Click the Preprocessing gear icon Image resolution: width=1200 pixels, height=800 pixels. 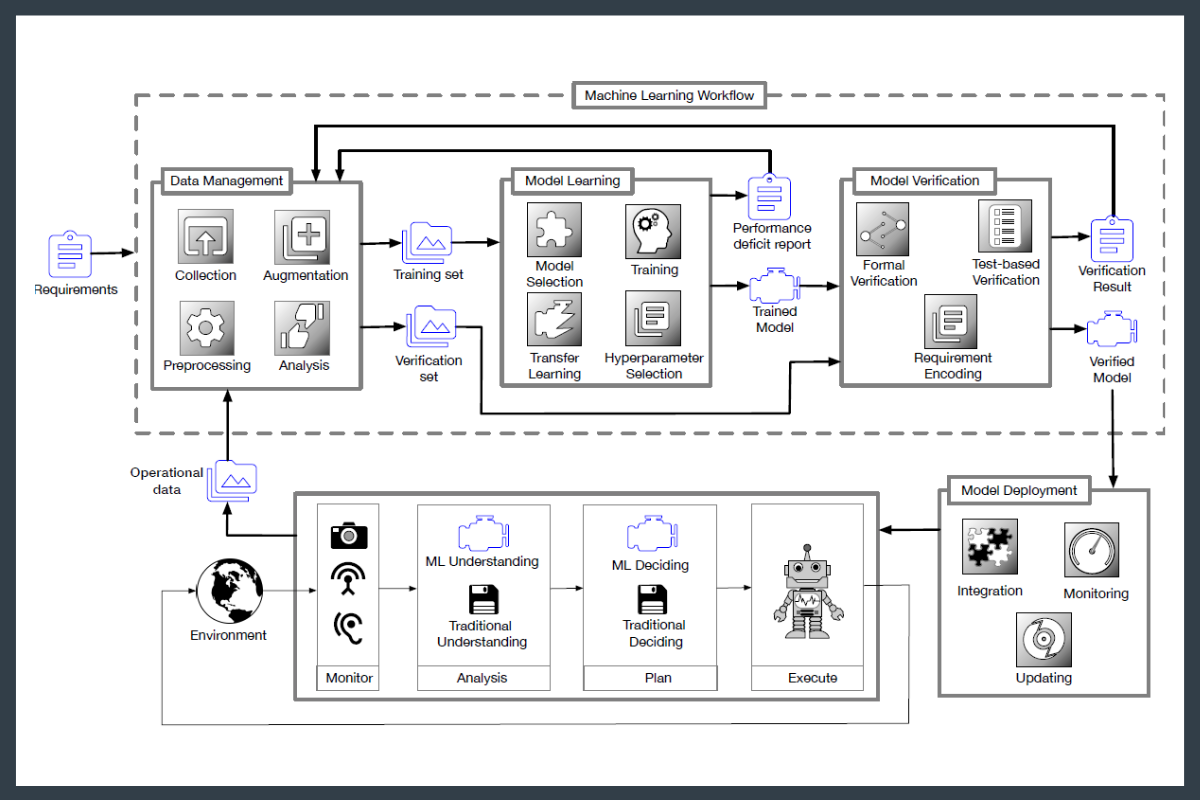[x=206, y=328]
